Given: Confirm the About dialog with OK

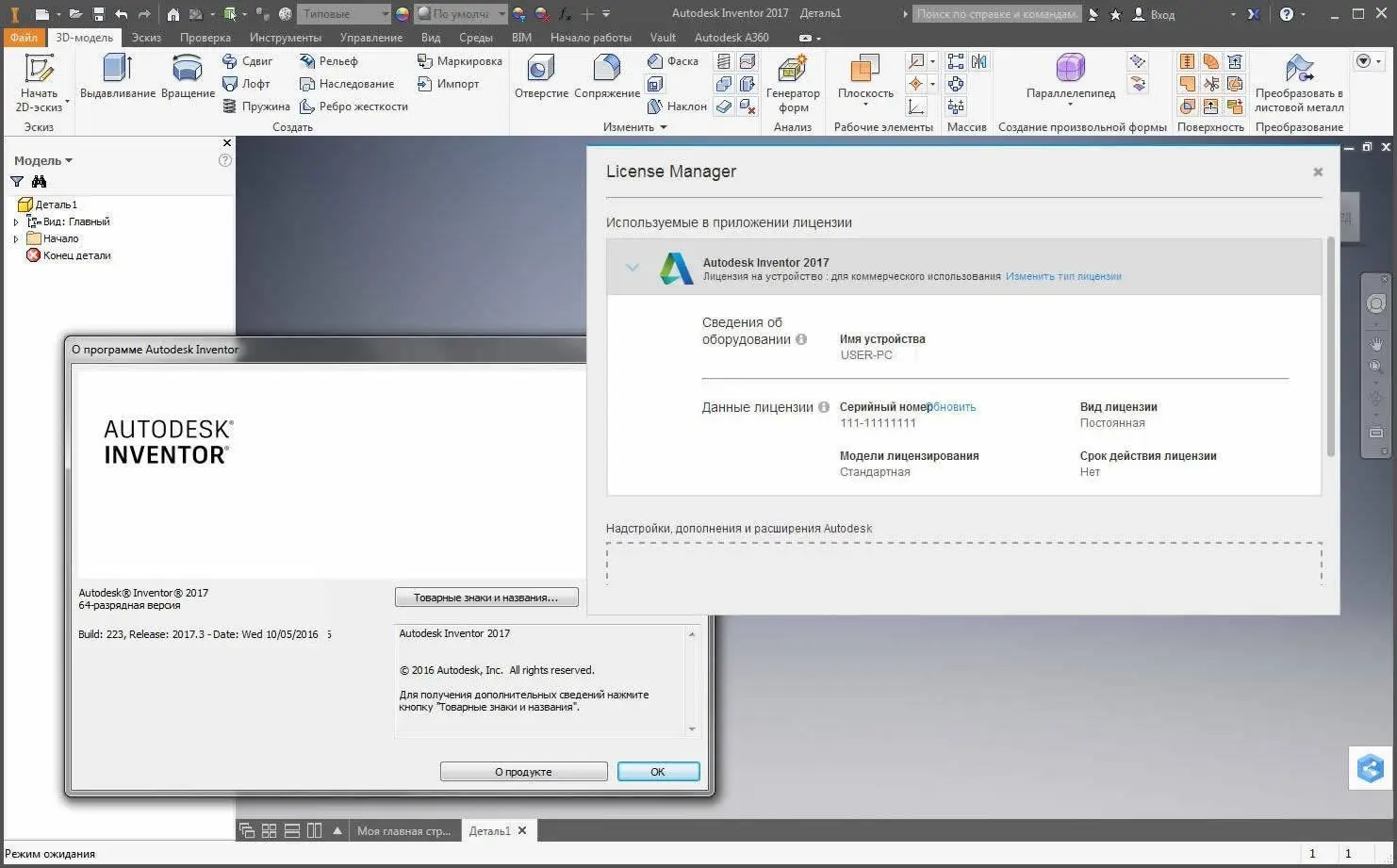Looking at the screenshot, I should pyautogui.click(x=659, y=772).
